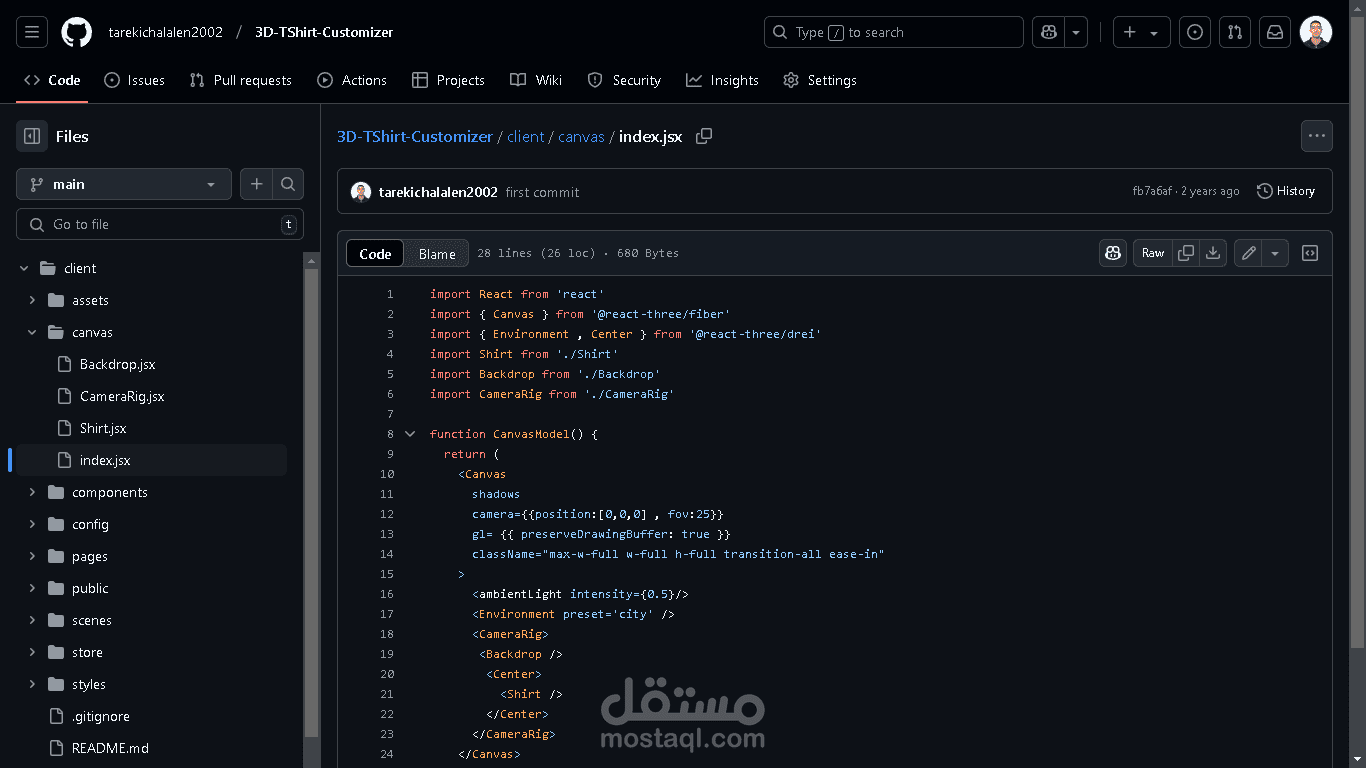Open the tarekichalalen2002 owner link in header

[166, 32]
